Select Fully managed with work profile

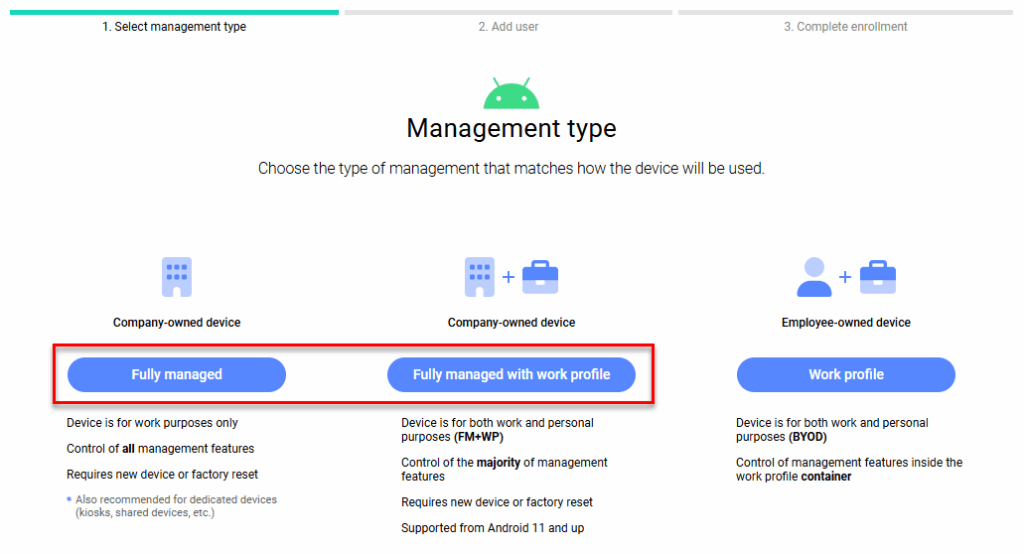click(511, 374)
